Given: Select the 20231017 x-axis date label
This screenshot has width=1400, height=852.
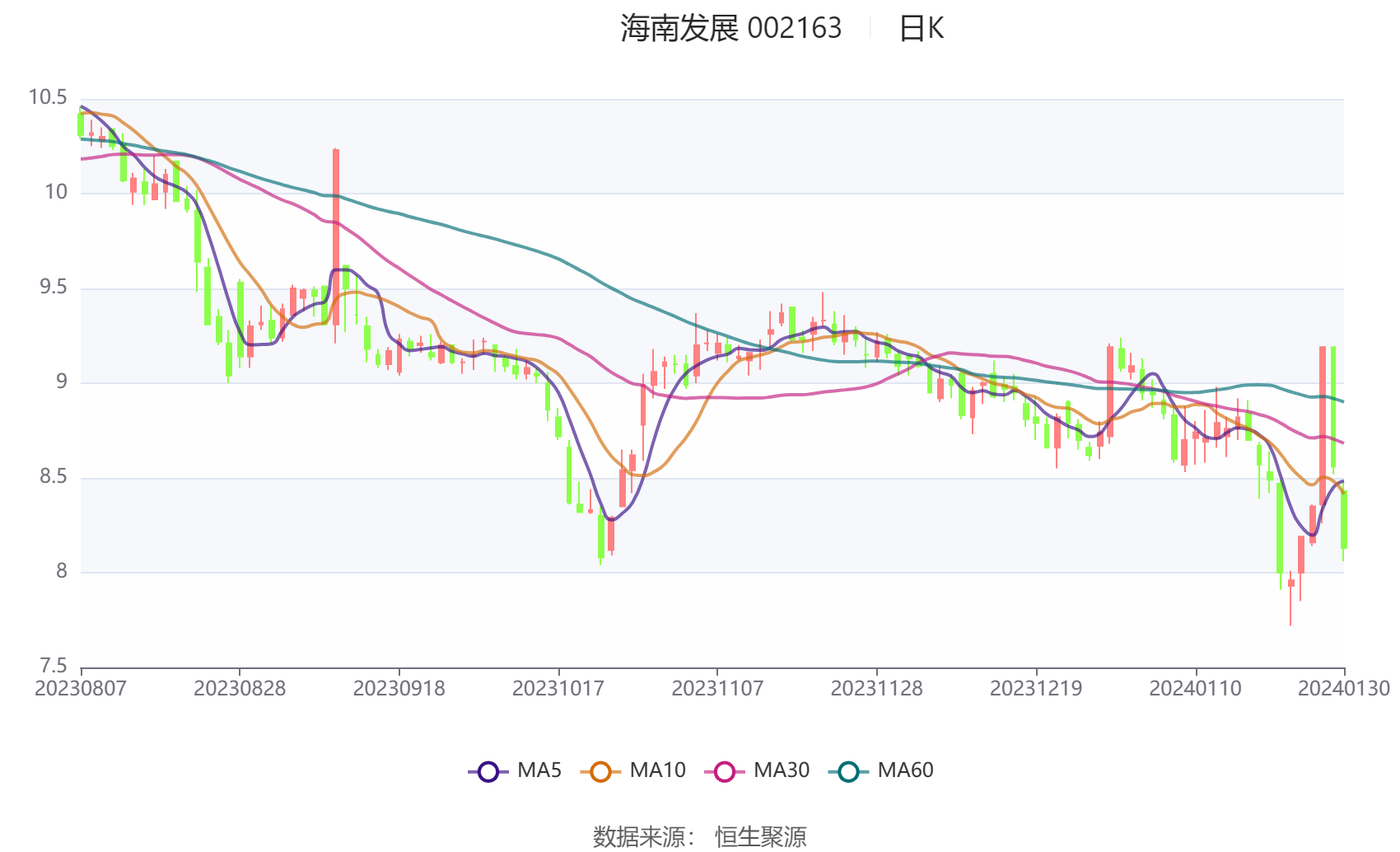Looking at the screenshot, I should 558,689.
